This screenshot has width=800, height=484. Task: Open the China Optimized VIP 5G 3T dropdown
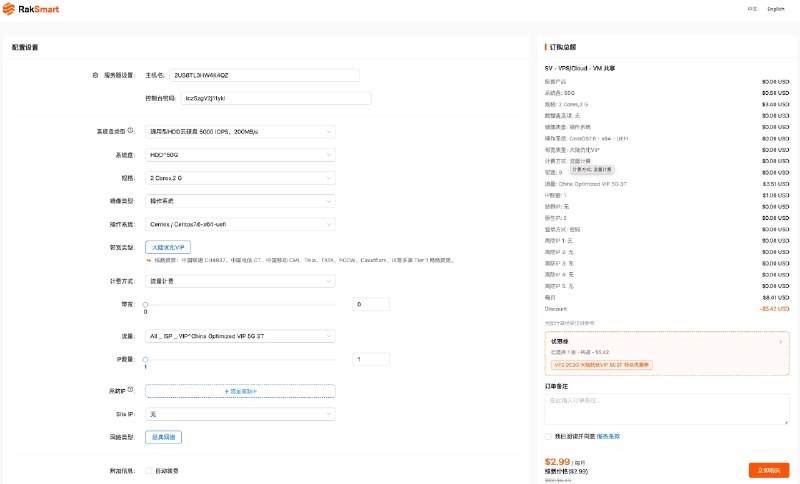pos(240,336)
